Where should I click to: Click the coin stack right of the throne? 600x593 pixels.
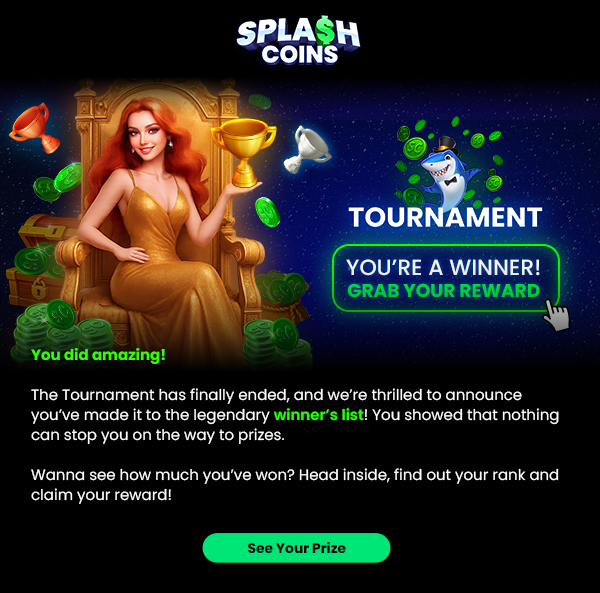[276, 342]
